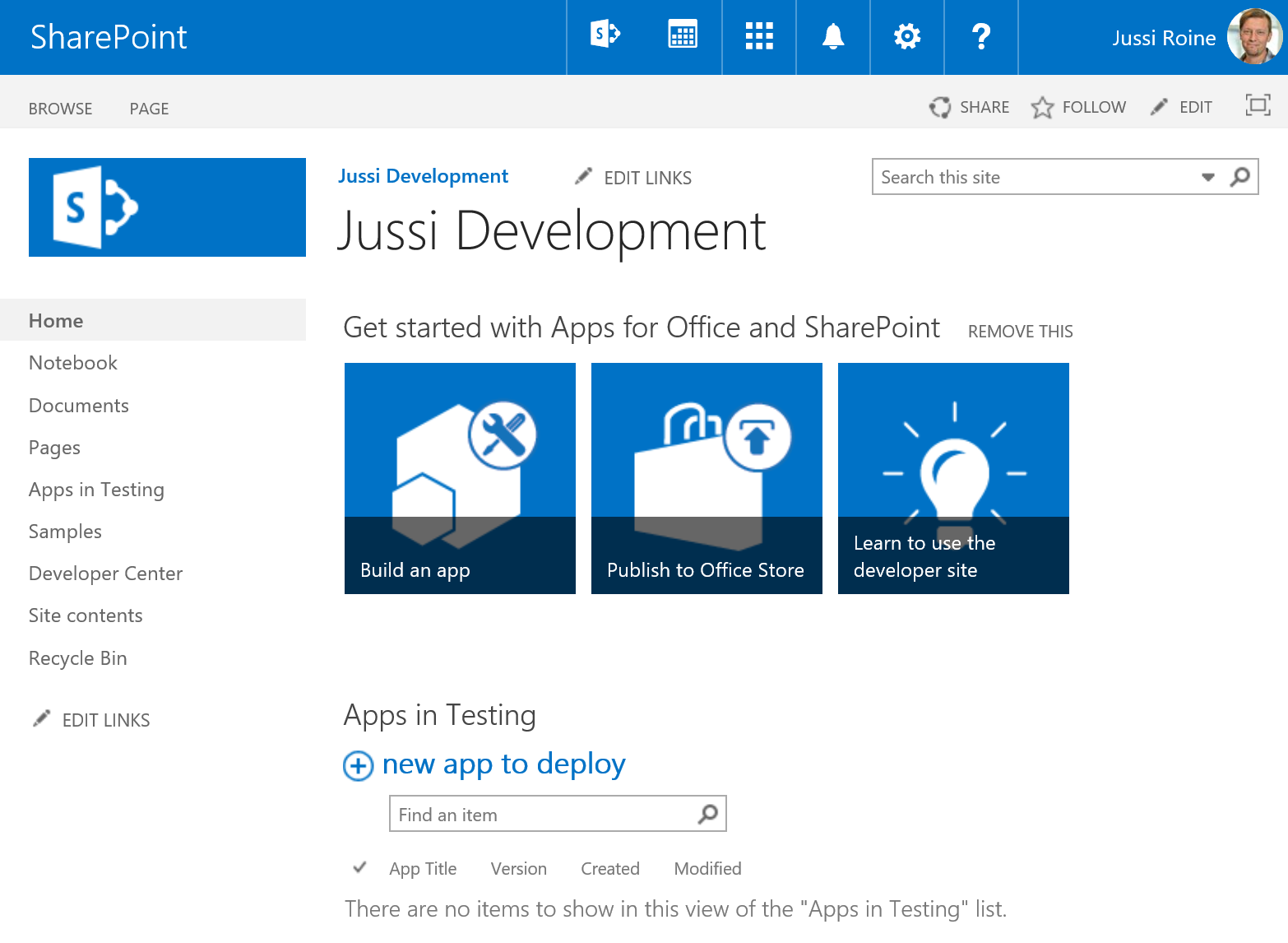Open the Build an app tile
Screen dimensions: 1288x943
pyautogui.click(x=460, y=478)
